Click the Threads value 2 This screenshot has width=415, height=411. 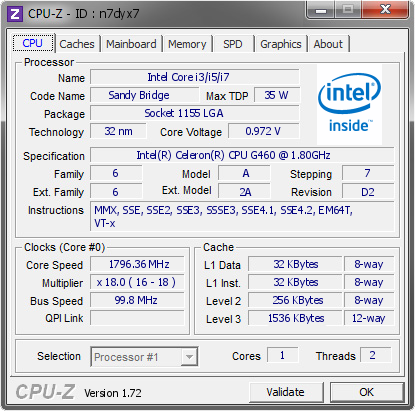[376, 355]
